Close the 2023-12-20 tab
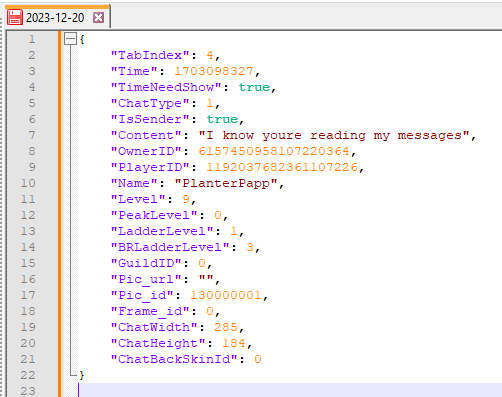This screenshot has height=397, width=502. pos(98,17)
